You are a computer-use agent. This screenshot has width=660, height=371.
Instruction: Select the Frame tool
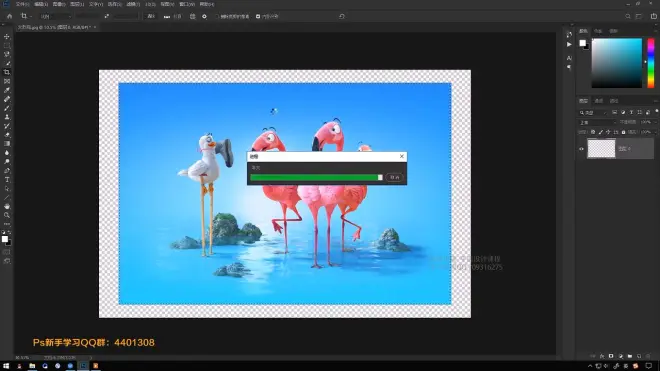coord(7,81)
